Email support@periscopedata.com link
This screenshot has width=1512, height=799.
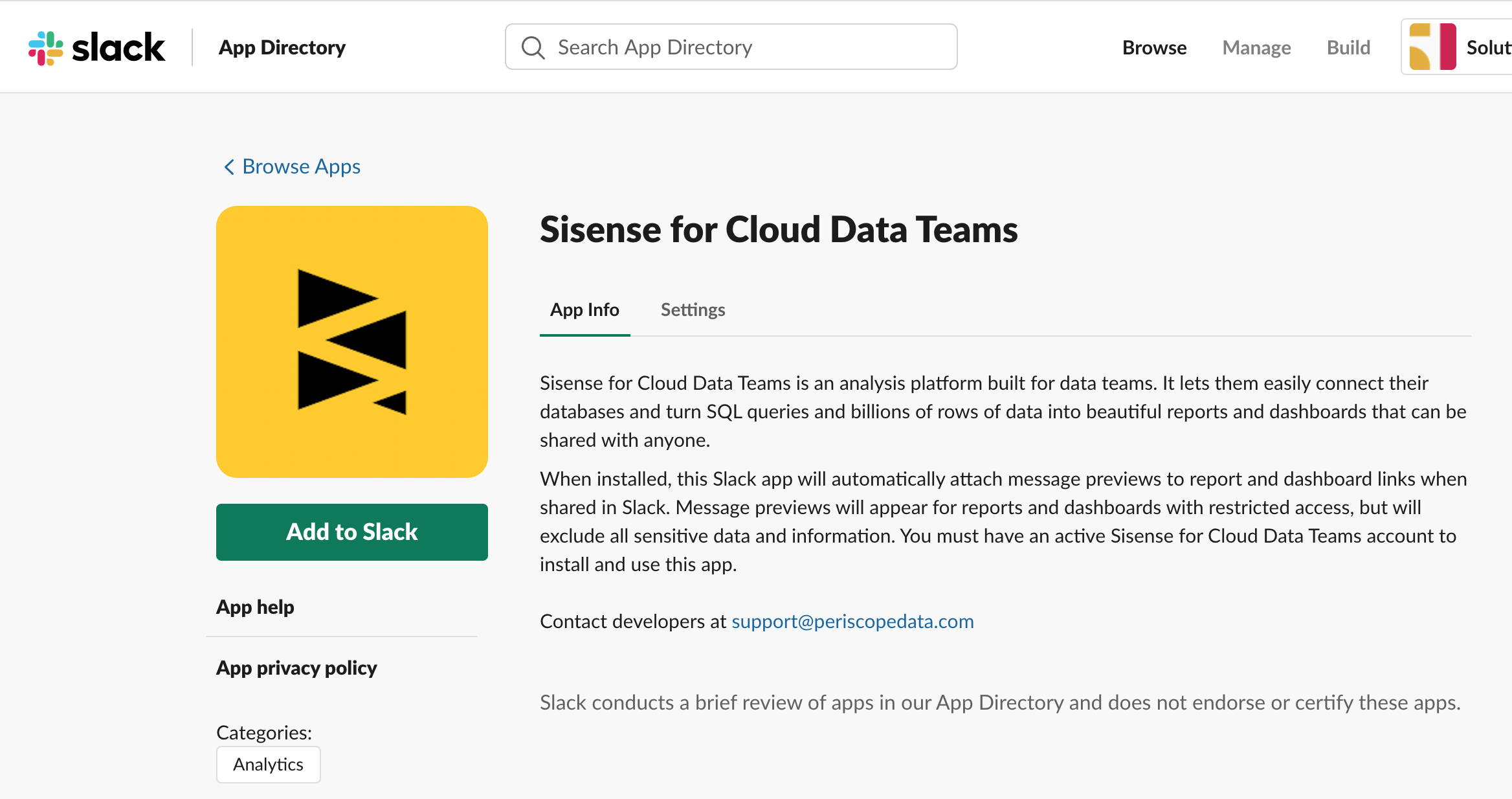click(852, 621)
